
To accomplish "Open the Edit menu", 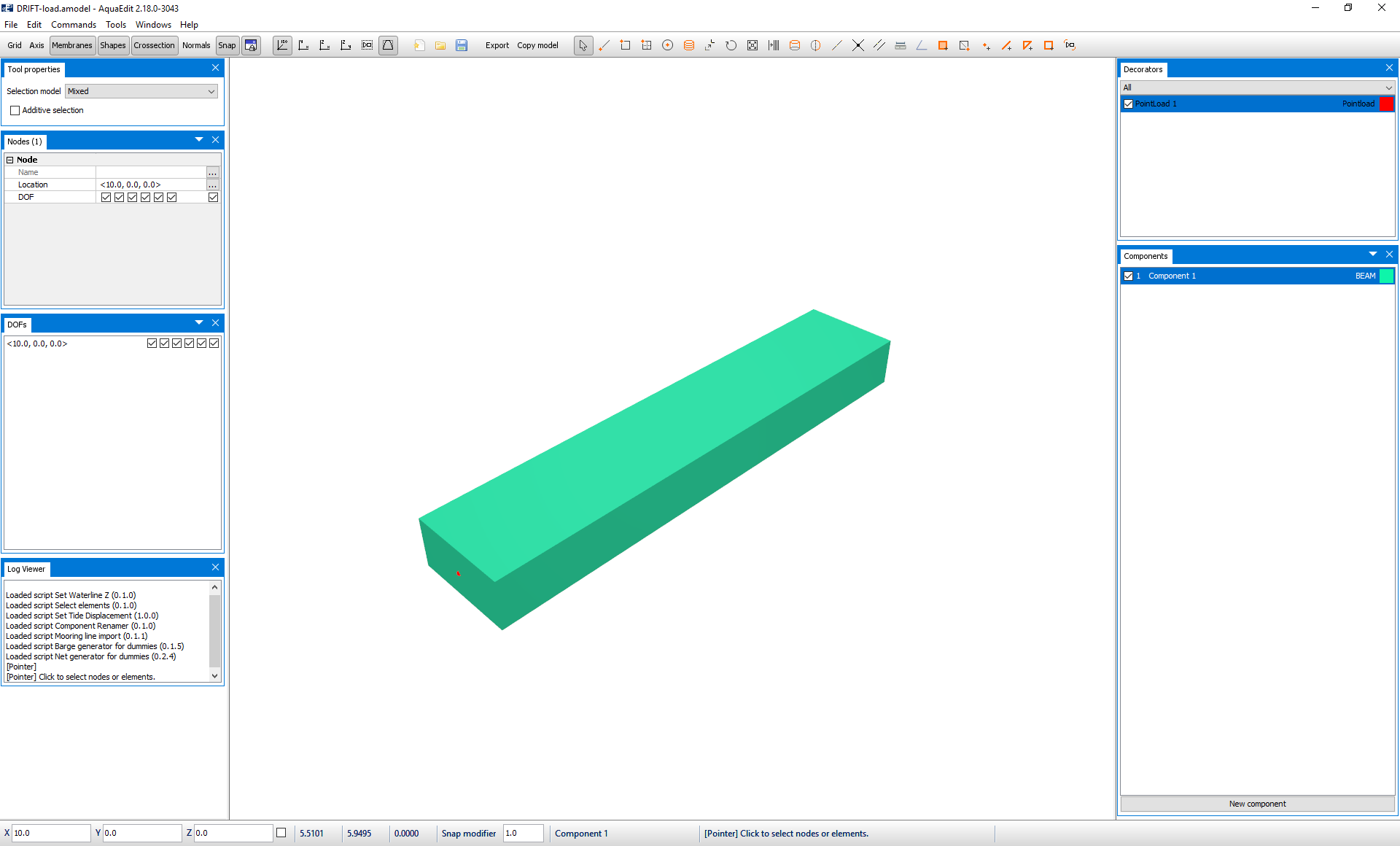I will [x=34, y=24].
